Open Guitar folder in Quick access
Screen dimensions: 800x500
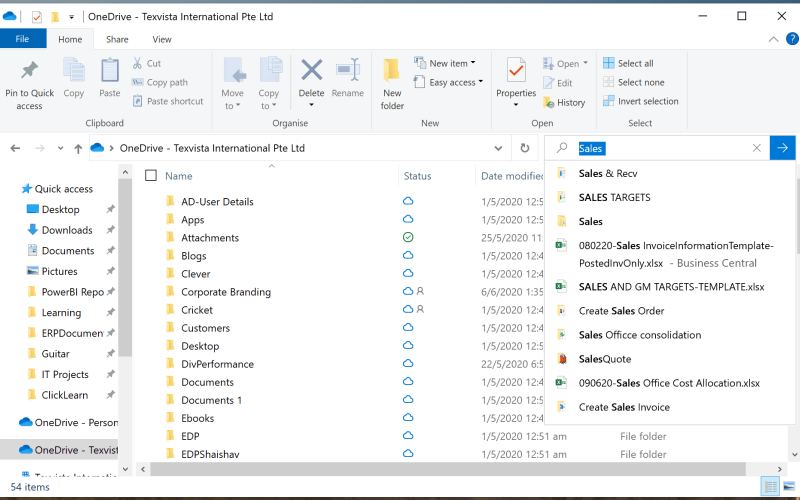tap(48, 354)
